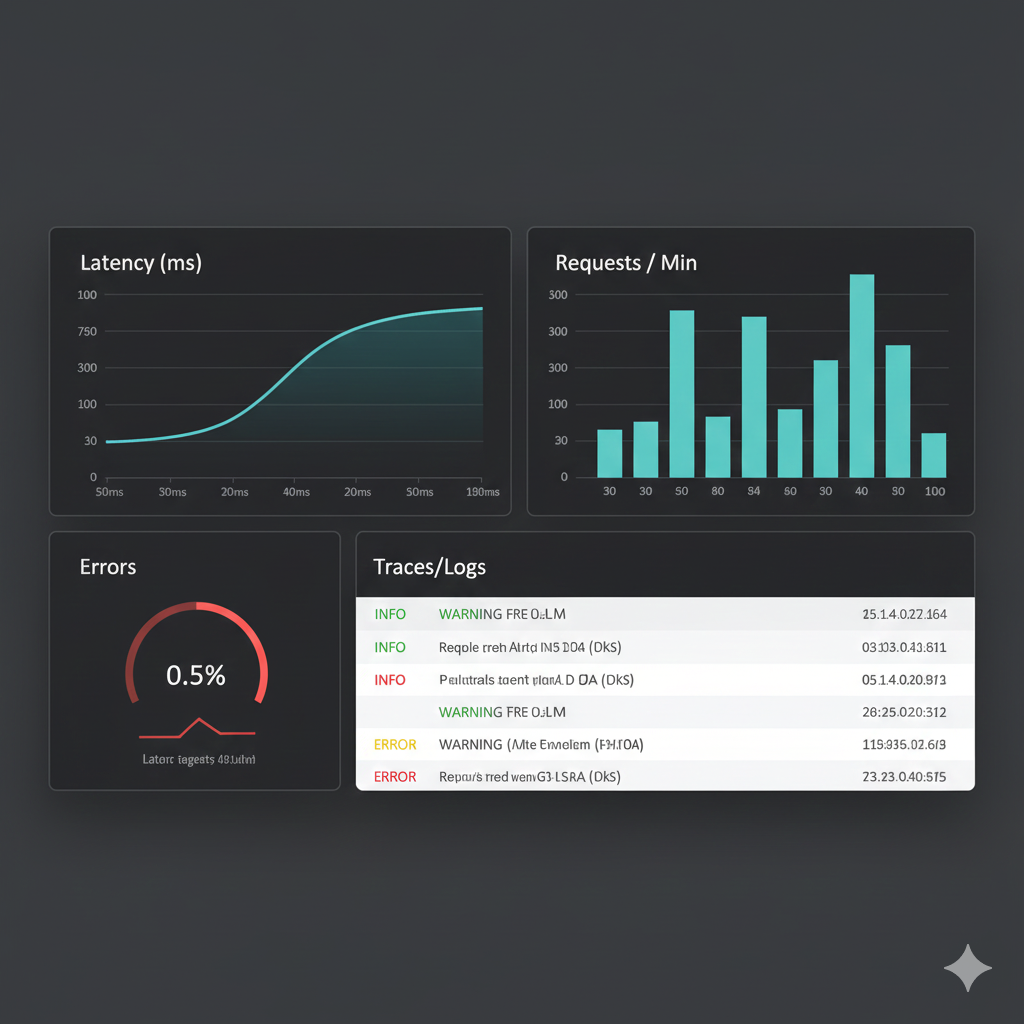Click the red ERROR badge on the last log row
Viewport: 1024px width, 1024px height.
click(x=395, y=777)
